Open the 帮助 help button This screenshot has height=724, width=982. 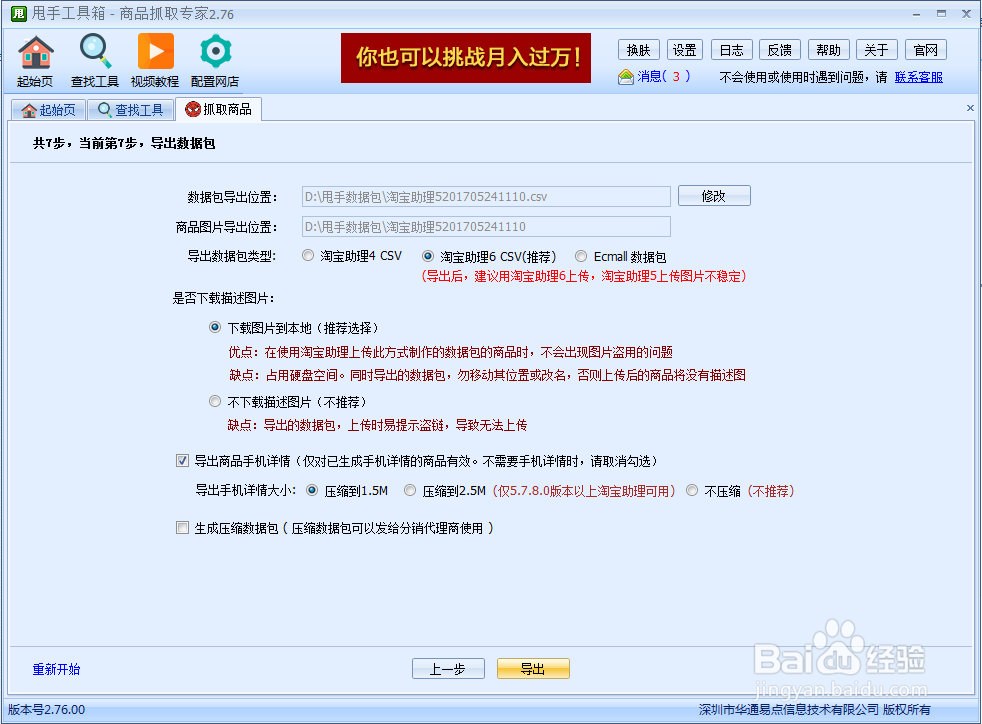(x=828, y=50)
